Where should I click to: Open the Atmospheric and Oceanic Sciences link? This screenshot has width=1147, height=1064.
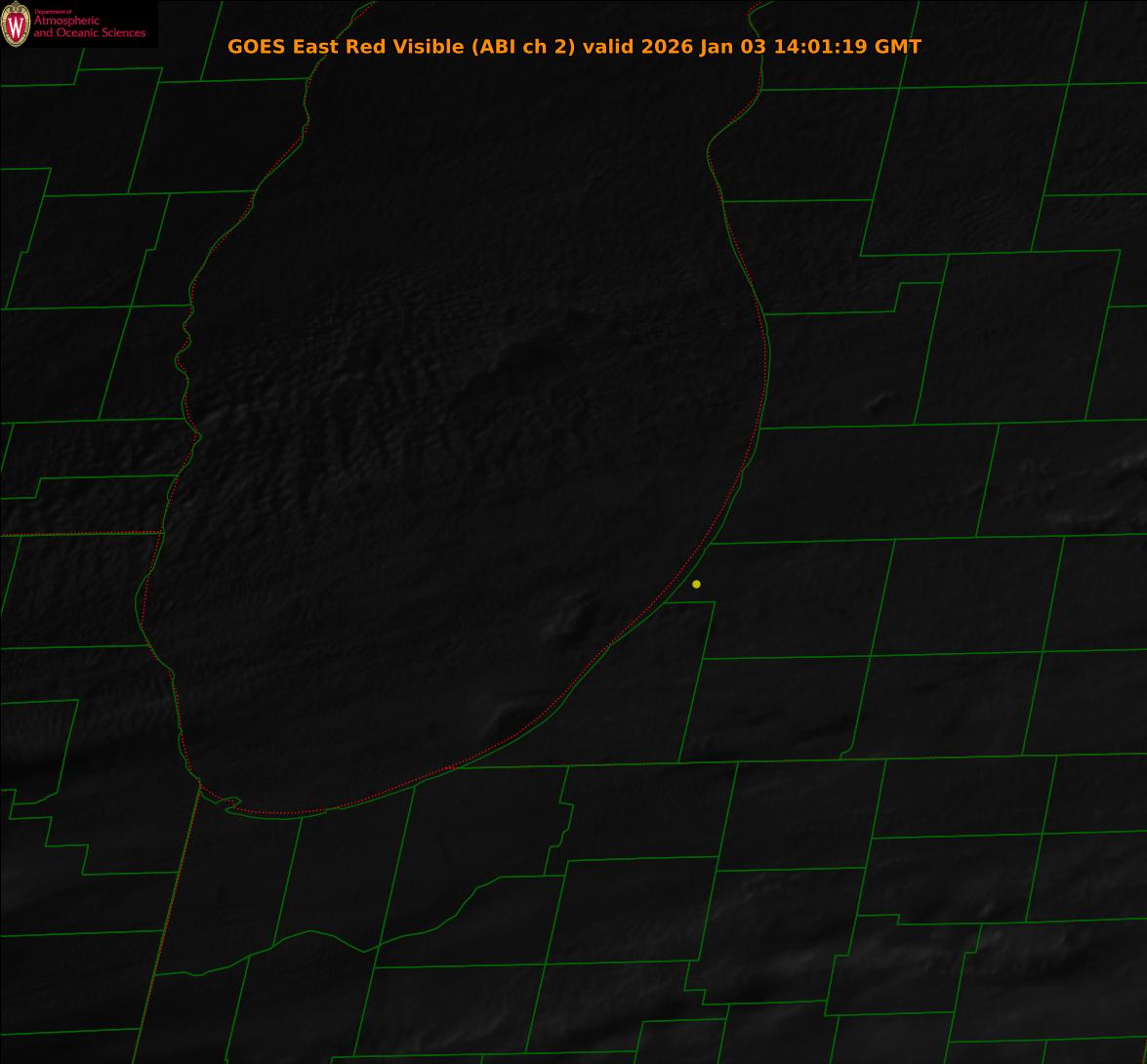pyautogui.click(x=89, y=27)
